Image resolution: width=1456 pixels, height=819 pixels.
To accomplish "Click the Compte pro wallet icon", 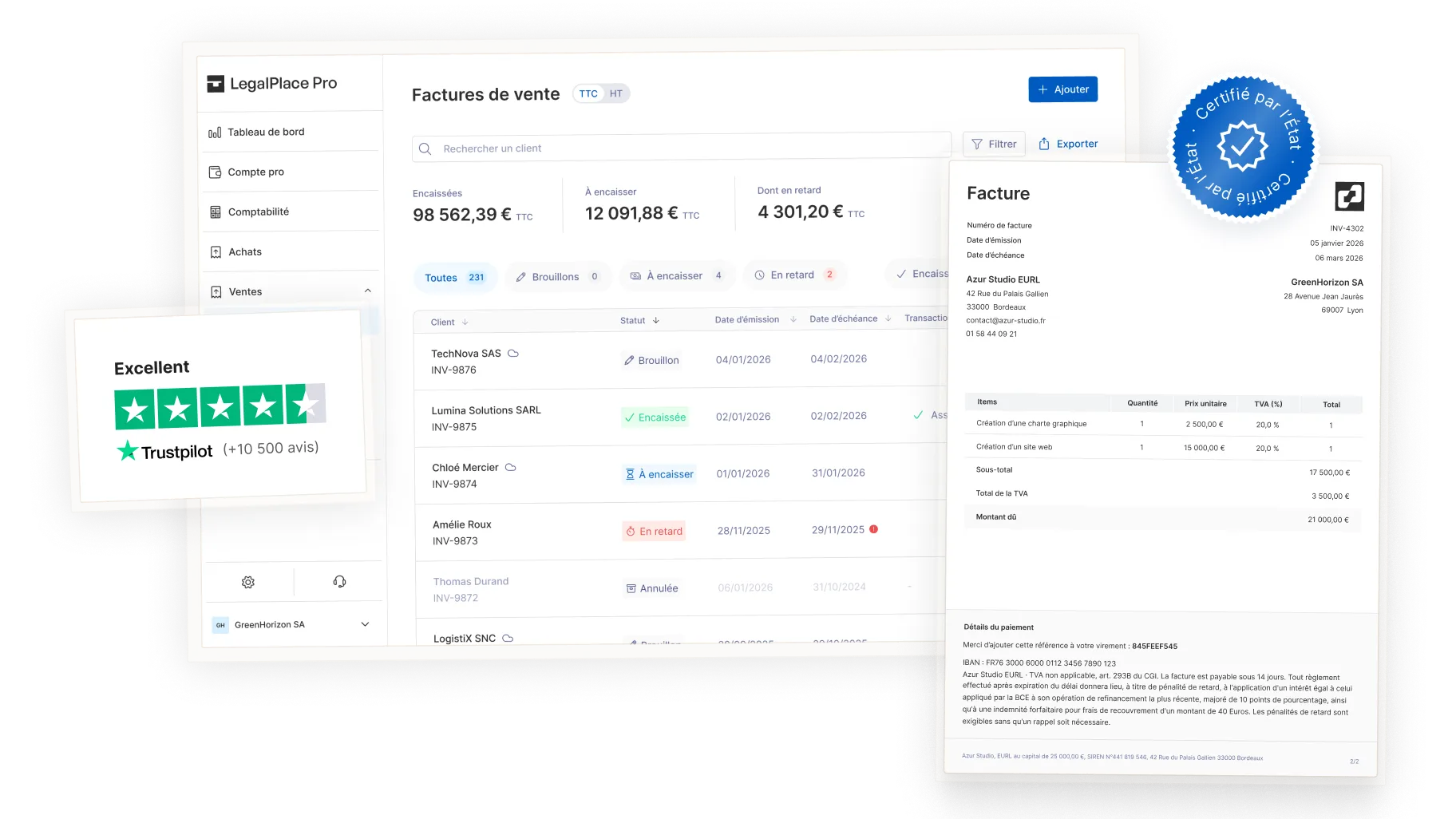I will [215, 172].
